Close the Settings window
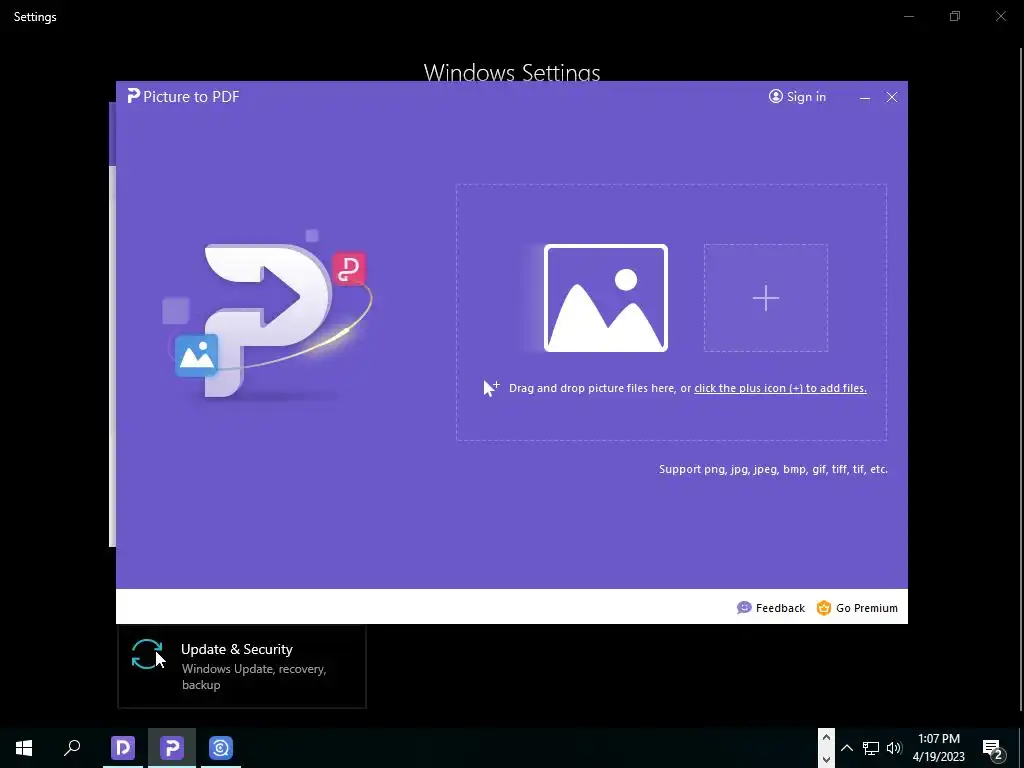 [1000, 16]
